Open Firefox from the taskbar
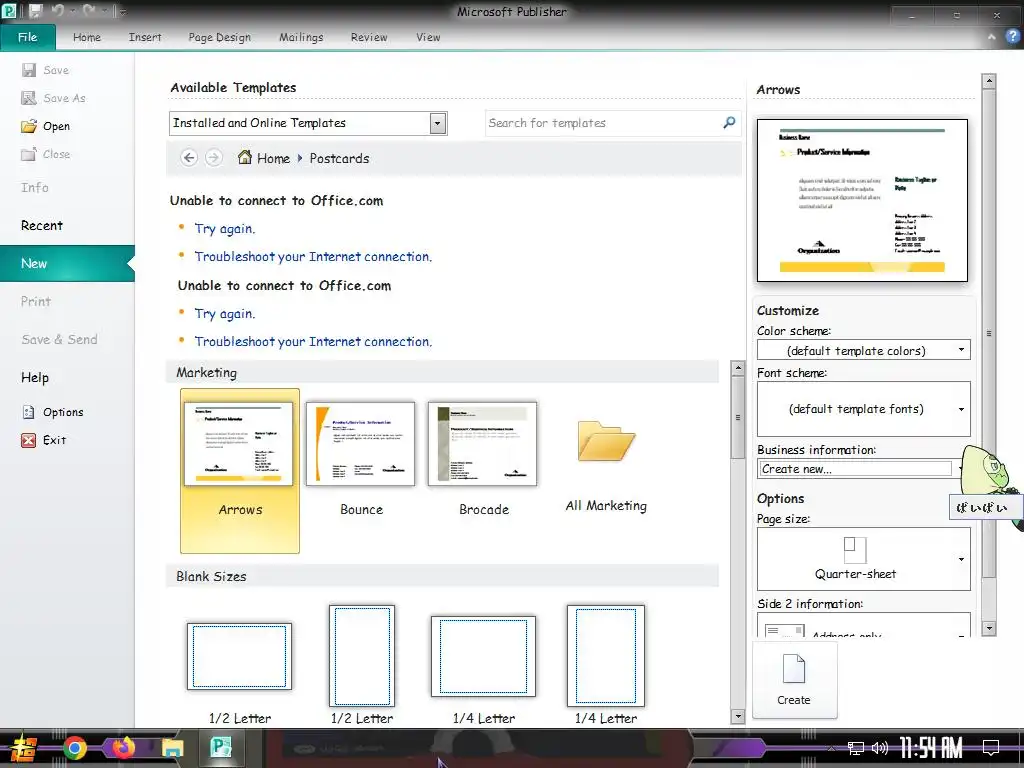The height and width of the screenshot is (768, 1024). point(123,748)
